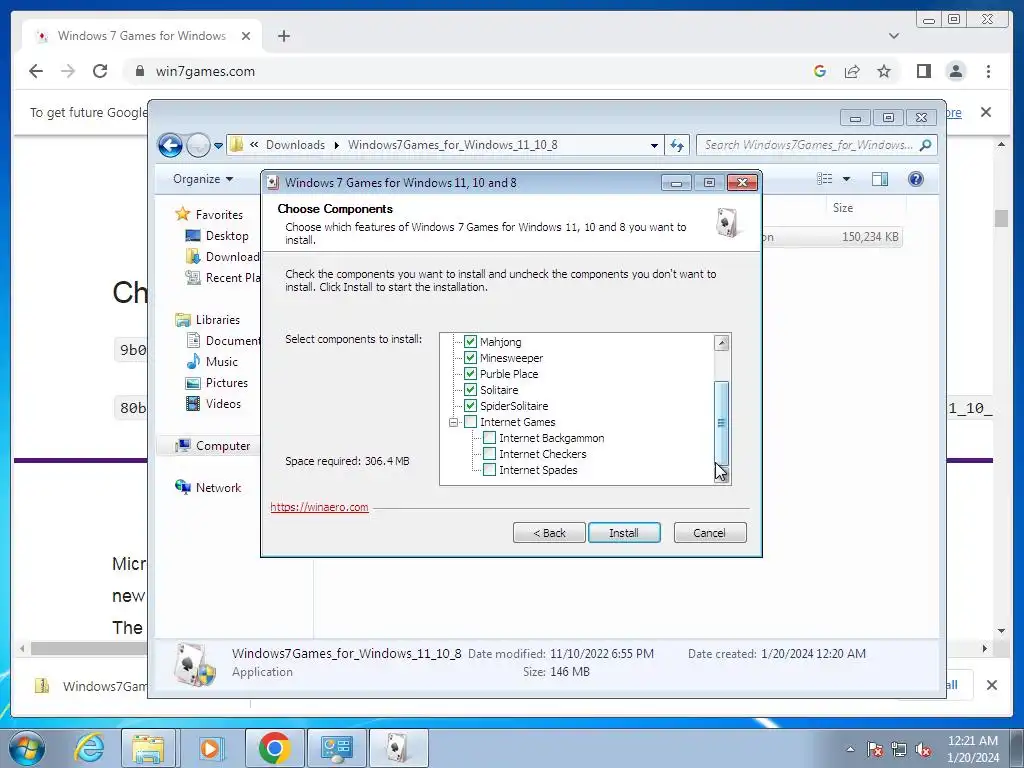The image size is (1024, 768).
Task: Select Favorites in navigation pane
Action: point(219,215)
